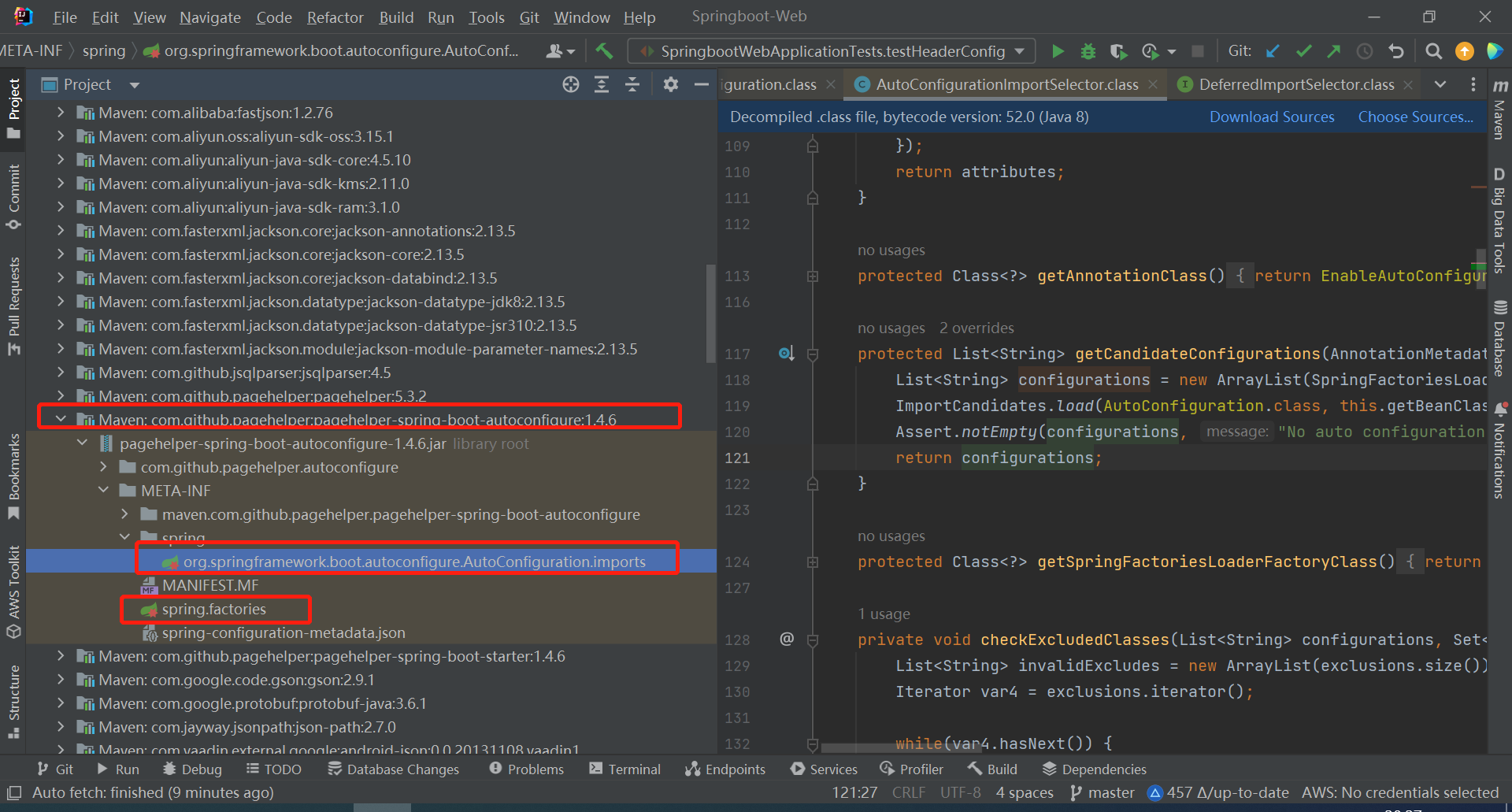1512x812 pixels.
Task: Select spring.factories file in tree
Action: point(213,609)
